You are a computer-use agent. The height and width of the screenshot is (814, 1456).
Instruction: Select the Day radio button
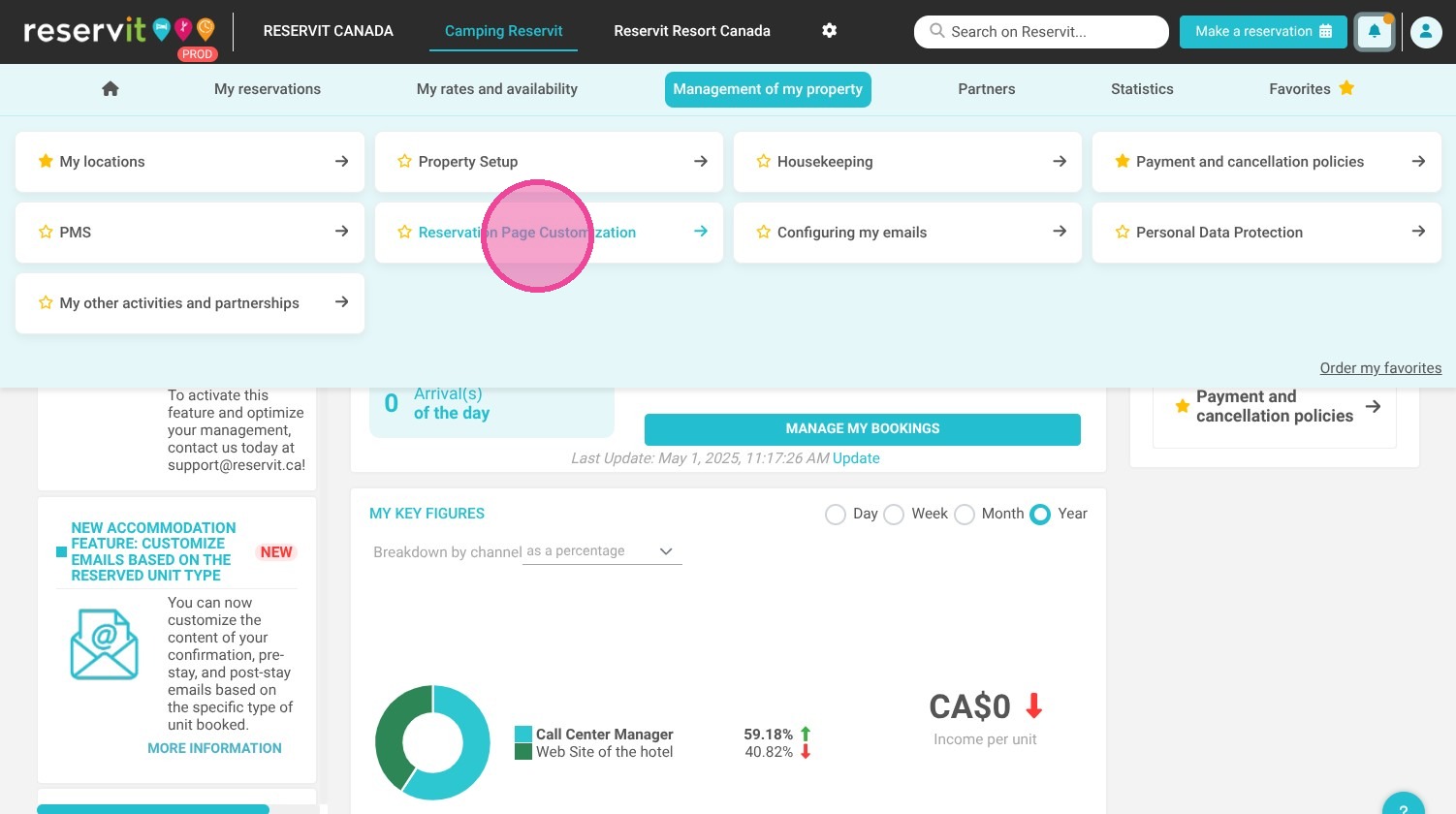[836, 515]
